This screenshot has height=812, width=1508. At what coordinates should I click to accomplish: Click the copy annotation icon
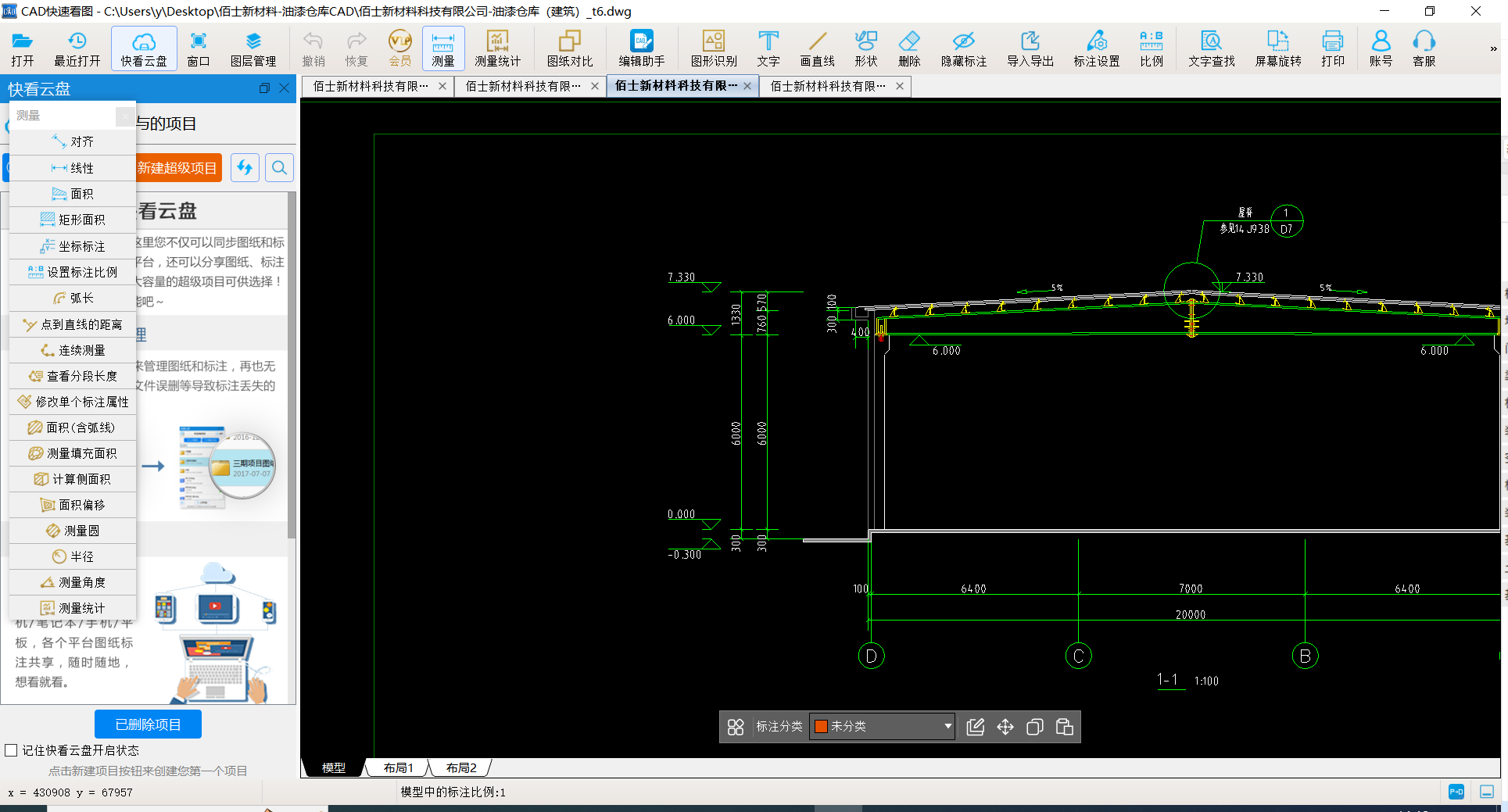[x=1035, y=727]
